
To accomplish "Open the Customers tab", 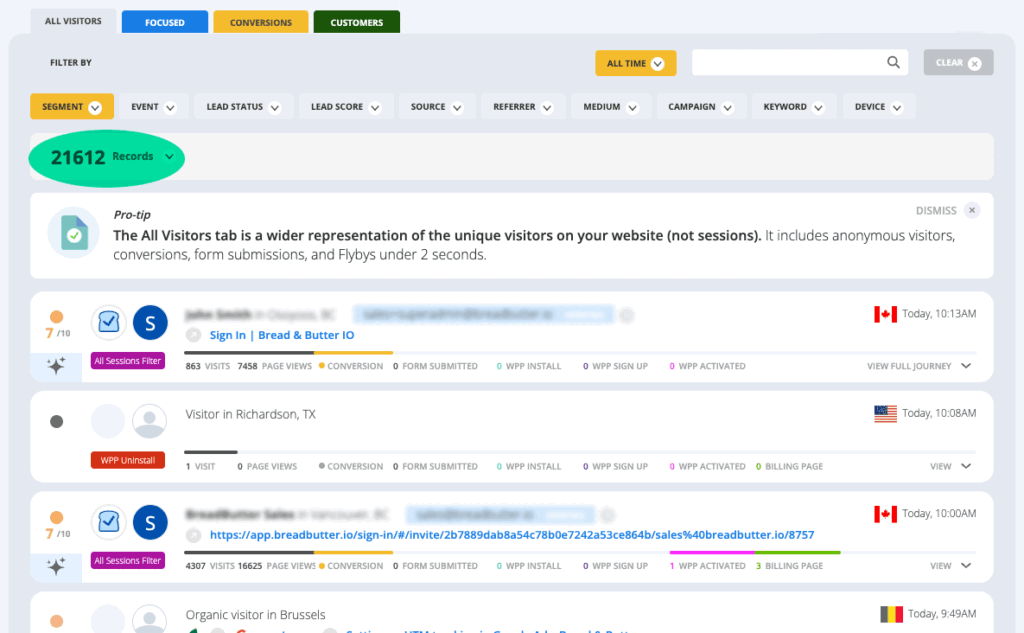I will pos(356,22).
